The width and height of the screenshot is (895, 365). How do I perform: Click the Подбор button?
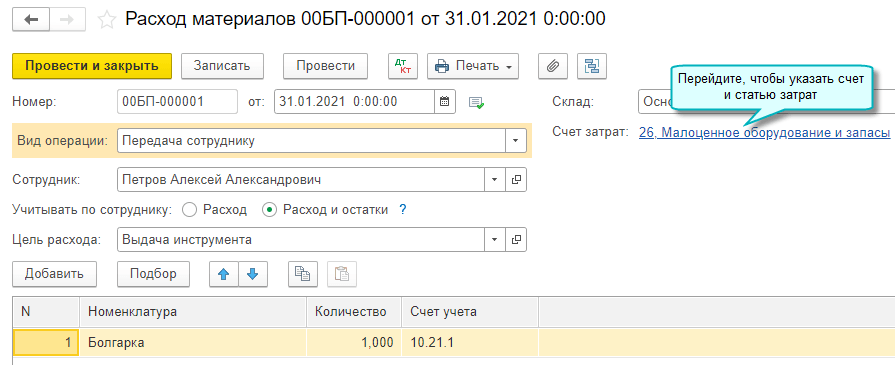point(153,274)
